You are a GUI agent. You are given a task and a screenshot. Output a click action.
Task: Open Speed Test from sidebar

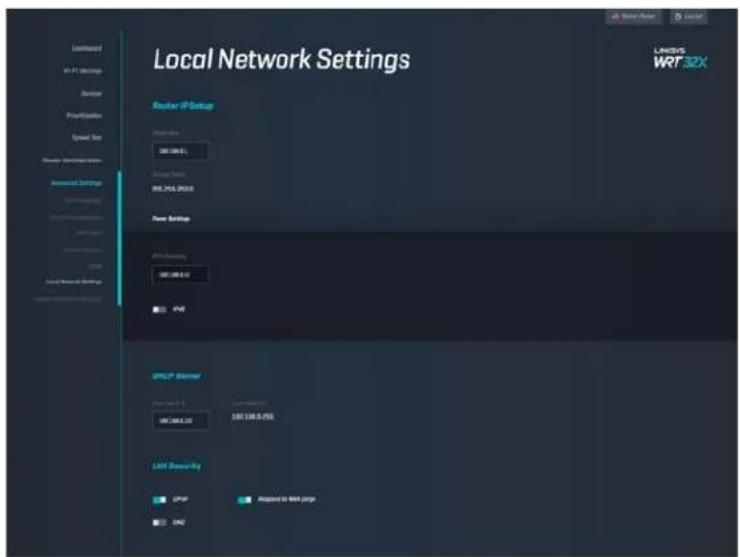tap(86, 137)
